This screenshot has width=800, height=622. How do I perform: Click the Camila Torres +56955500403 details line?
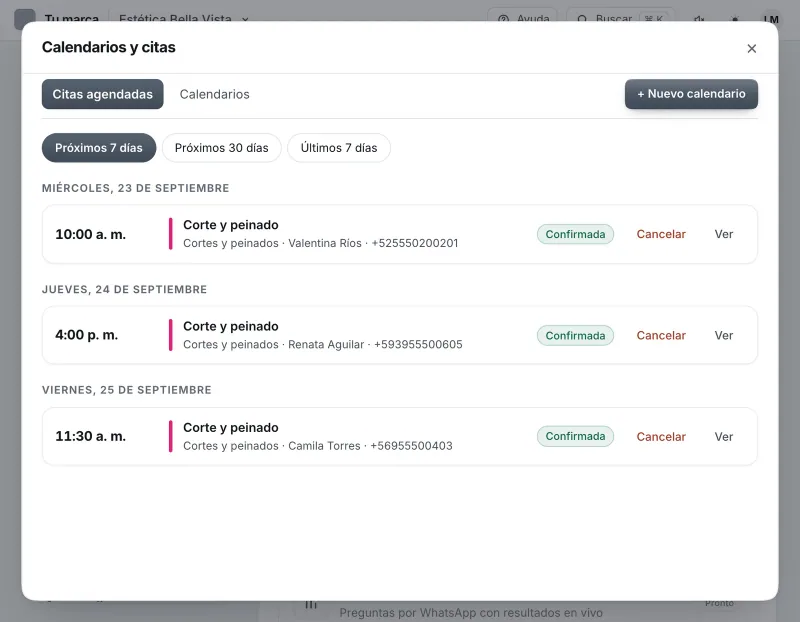pos(318,446)
